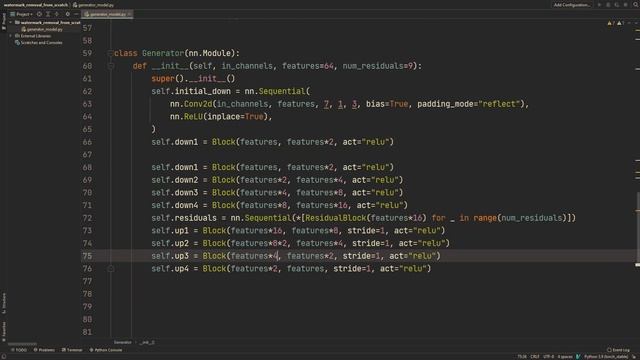640x360 pixels.
Task: Click the Stop icon in the top toolbar
Action: pos(625,5)
